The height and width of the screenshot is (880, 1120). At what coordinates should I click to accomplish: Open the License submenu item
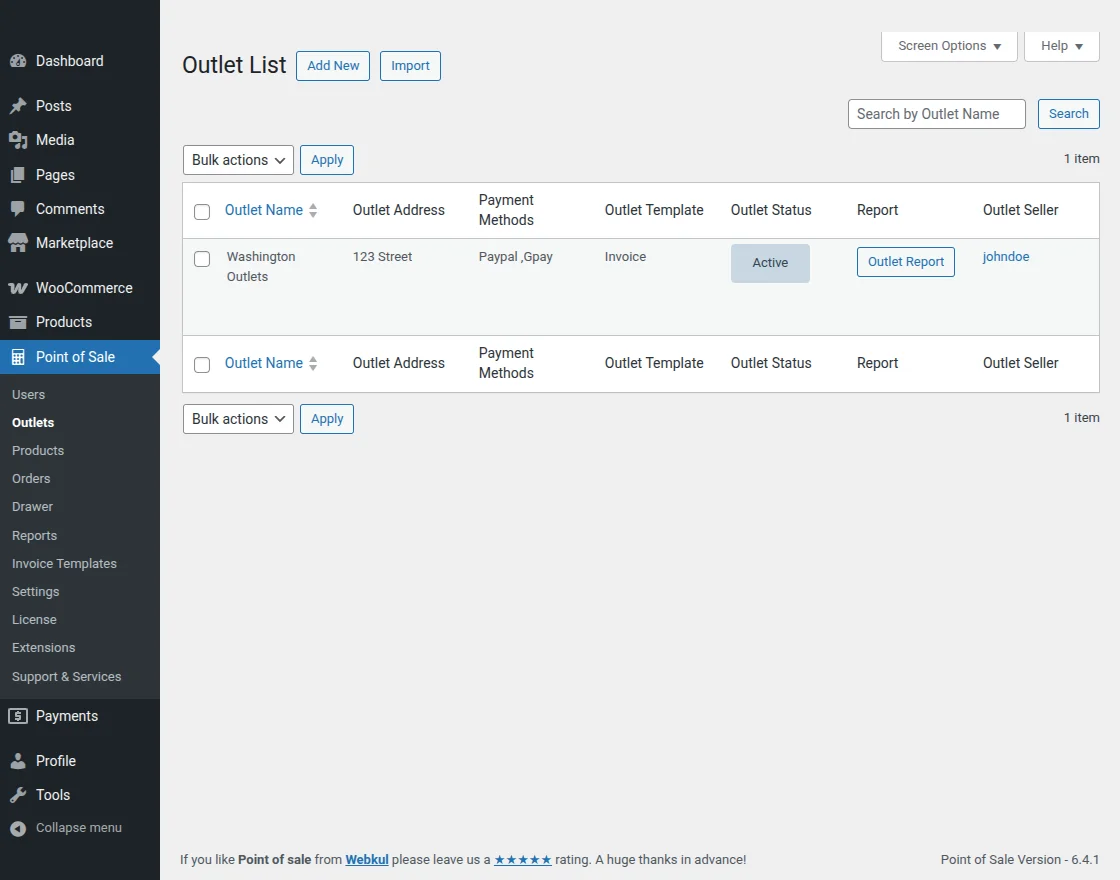click(x=34, y=619)
